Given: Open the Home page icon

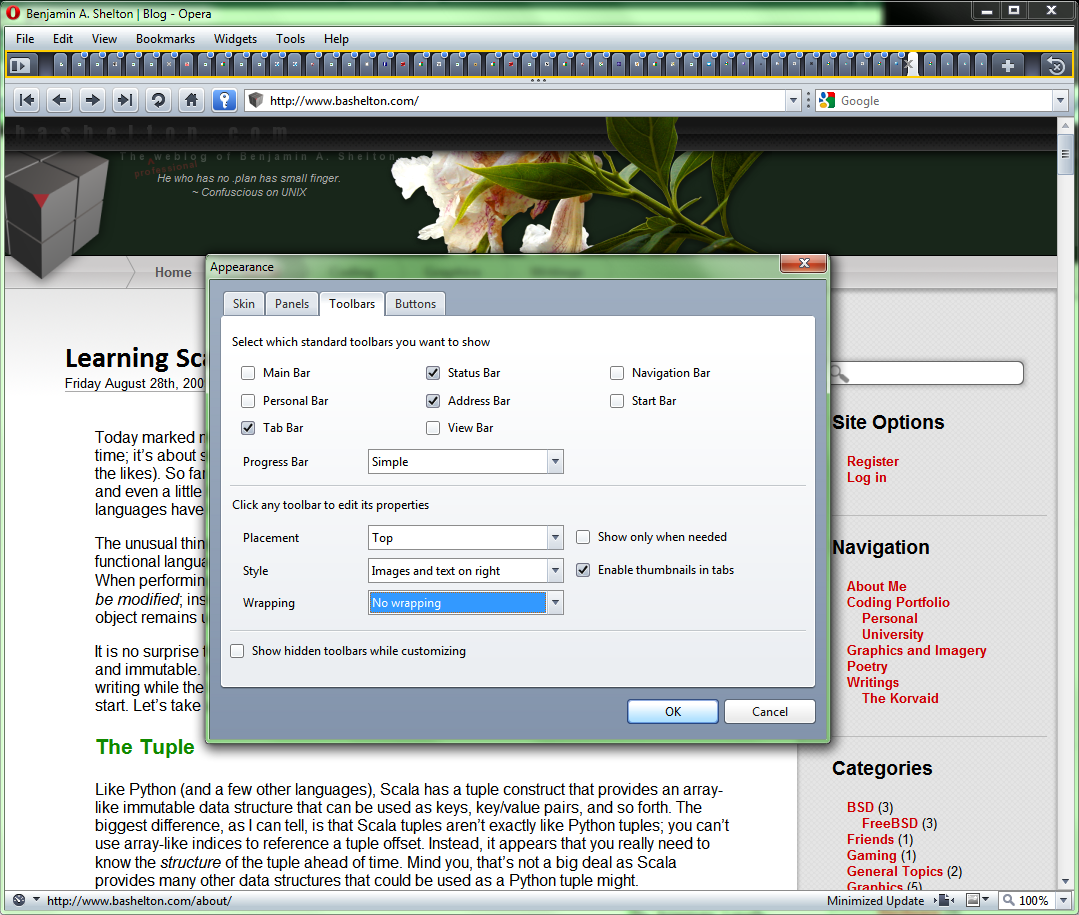Looking at the screenshot, I should (190, 100).
